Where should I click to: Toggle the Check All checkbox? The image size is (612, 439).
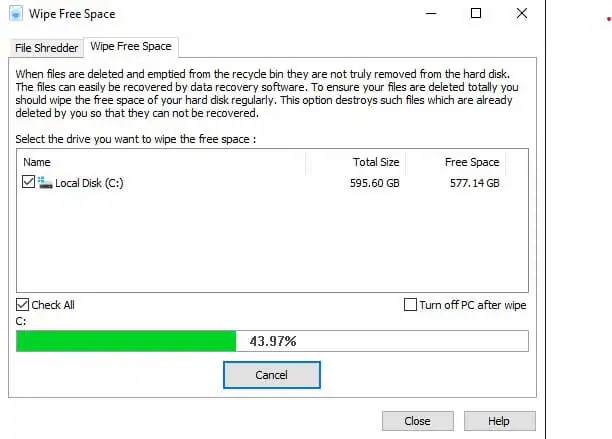pos(23,305)
